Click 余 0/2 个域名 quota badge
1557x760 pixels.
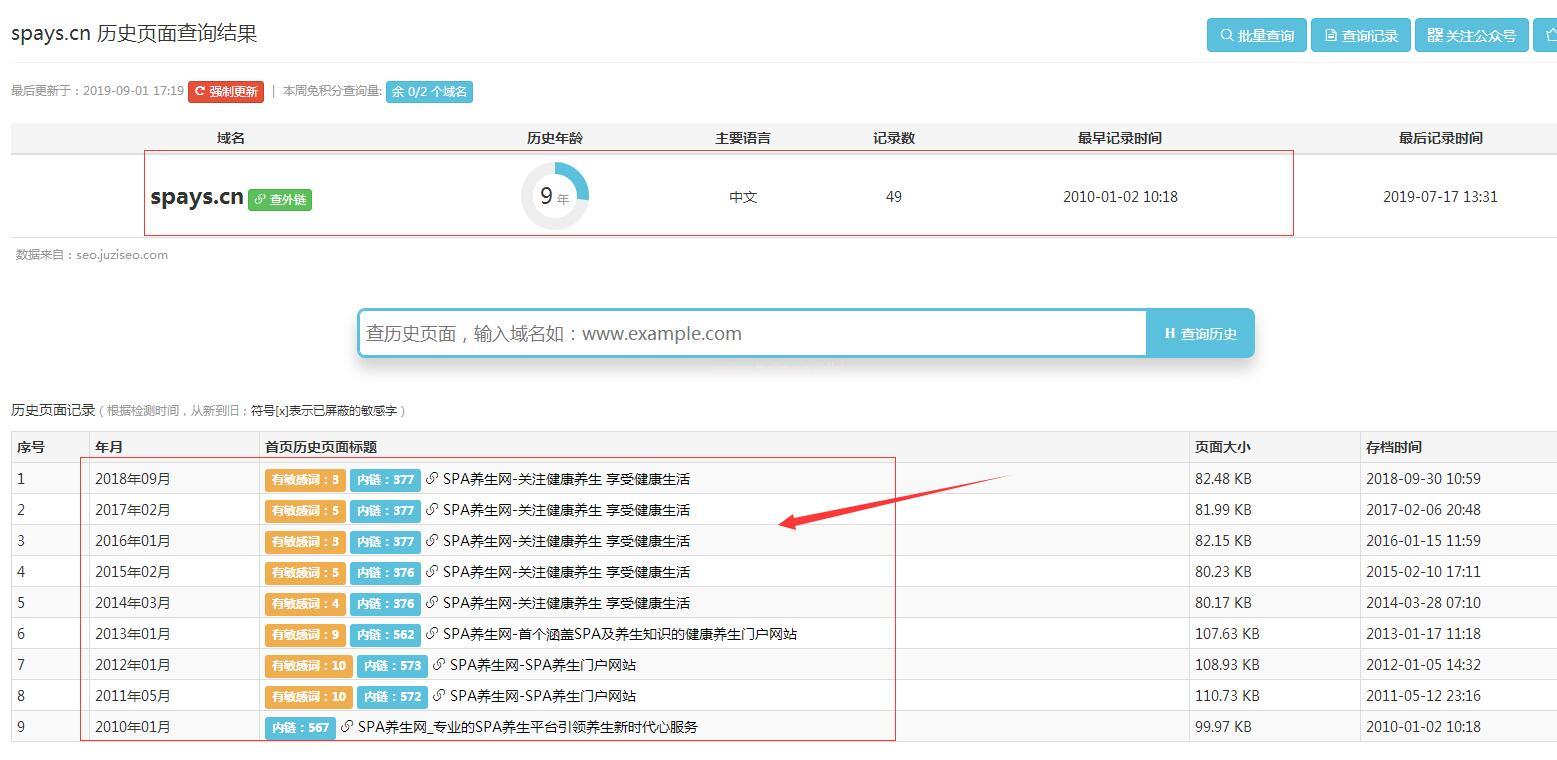(x=429, y=92)
